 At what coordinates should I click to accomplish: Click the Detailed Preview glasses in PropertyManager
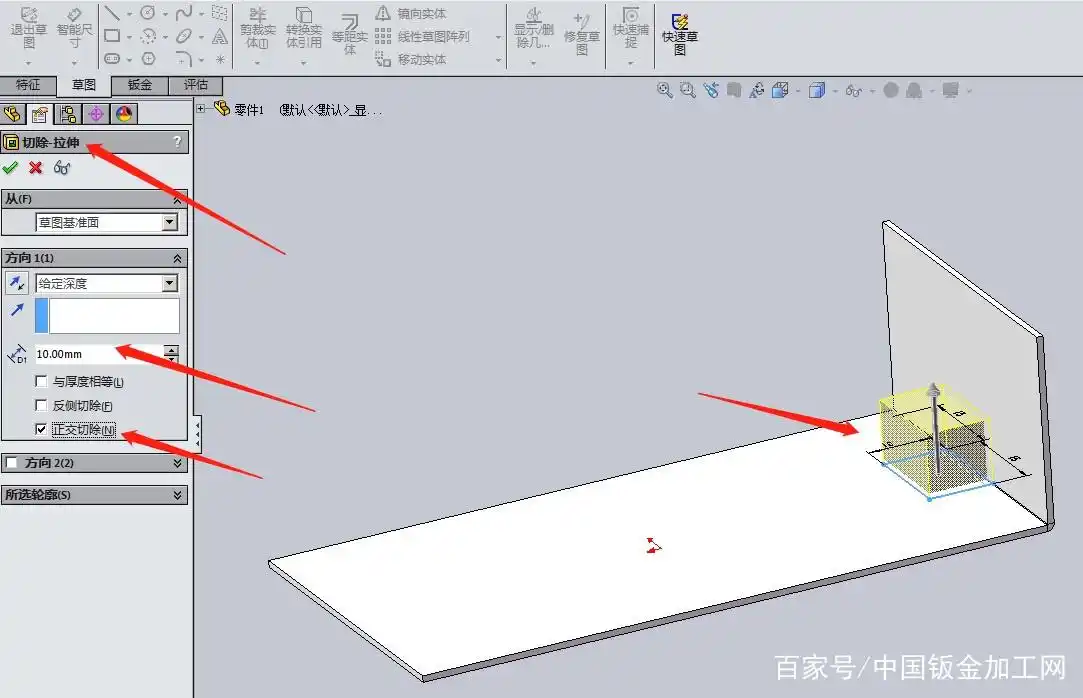tap(62, 167)
